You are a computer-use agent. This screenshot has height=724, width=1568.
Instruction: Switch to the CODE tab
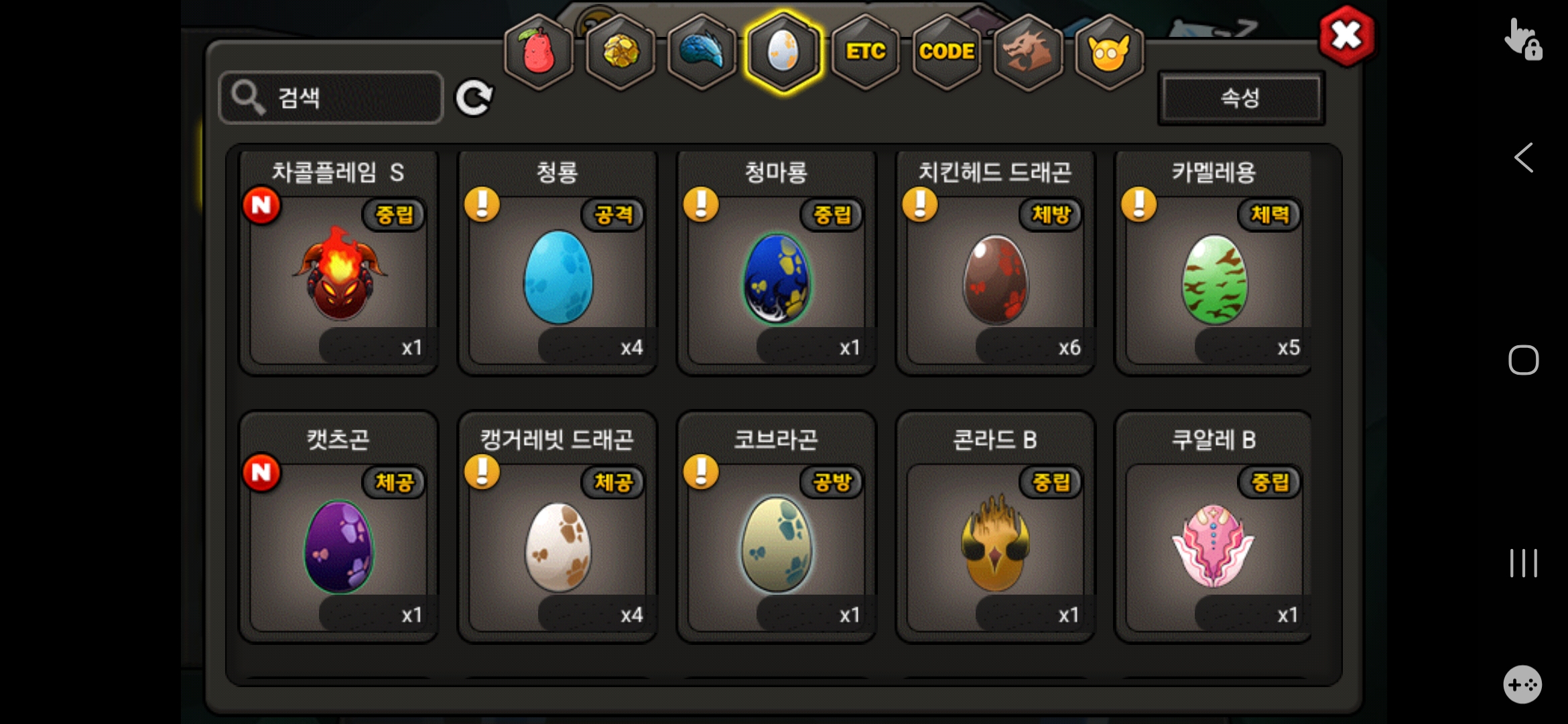[x=946, y=52]
